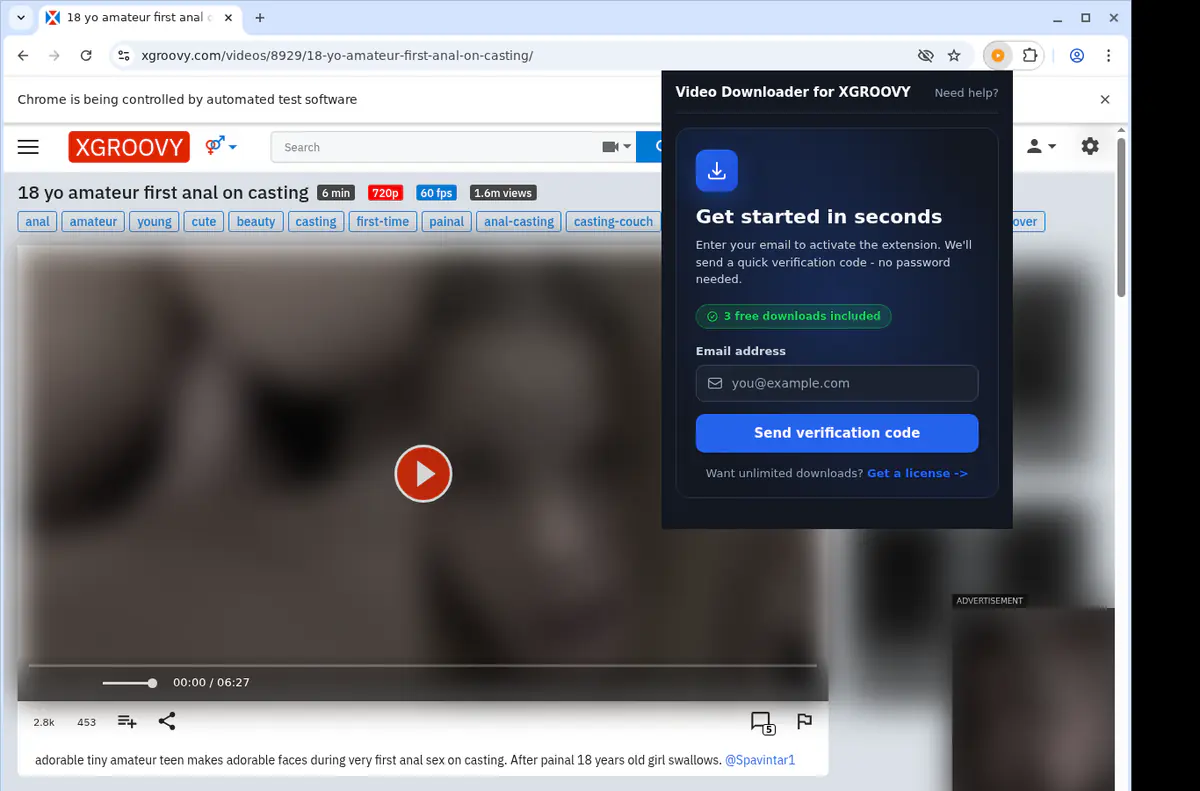Click the 3 free downloads included badge
The width and height of the screenshot is (1200, 791).
(794, 316)
